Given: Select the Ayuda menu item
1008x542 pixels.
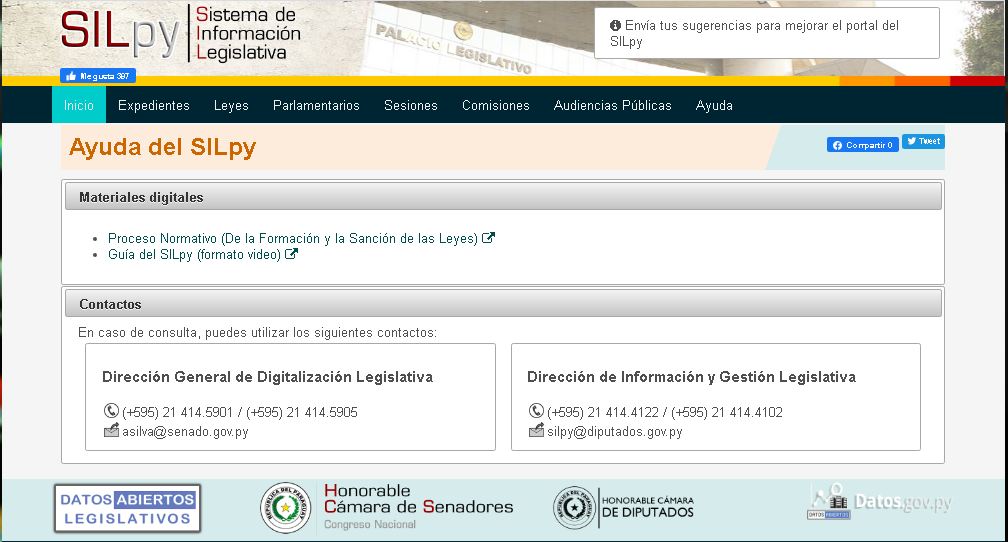Looking at the screenshot, I should (714, 105).
